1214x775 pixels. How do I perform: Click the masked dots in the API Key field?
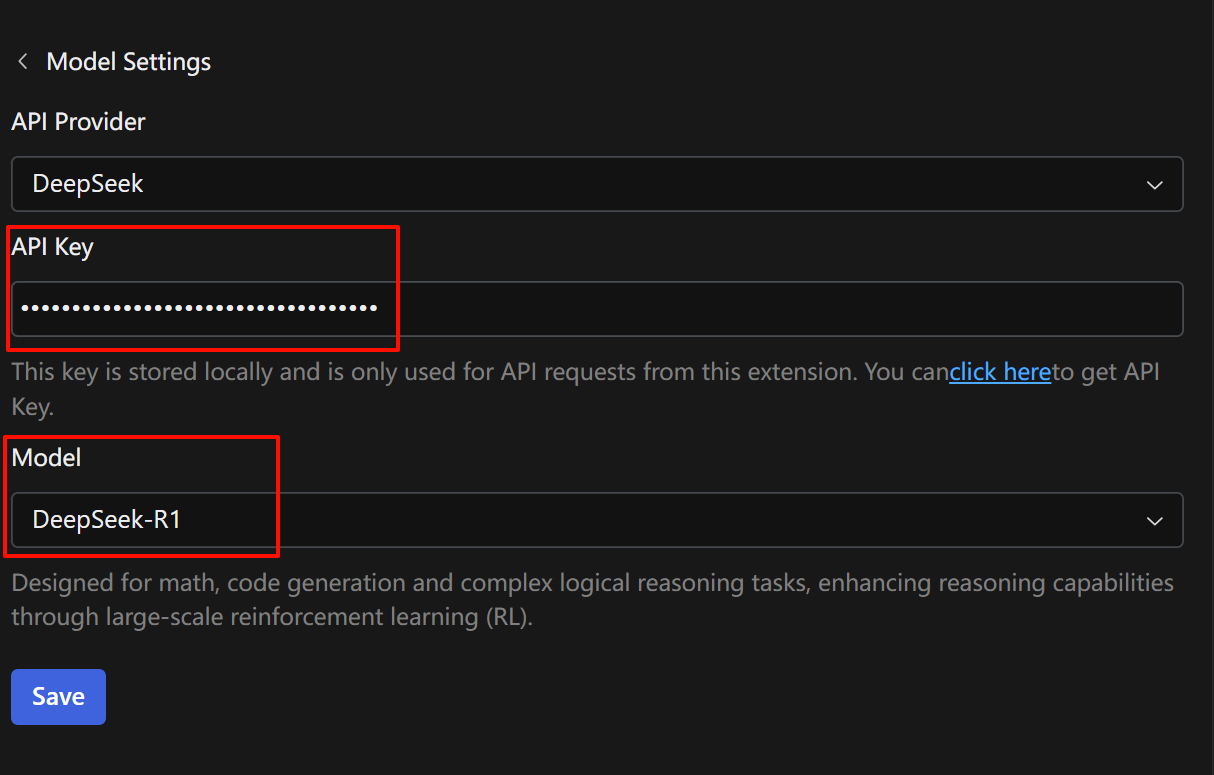point(199,309)
